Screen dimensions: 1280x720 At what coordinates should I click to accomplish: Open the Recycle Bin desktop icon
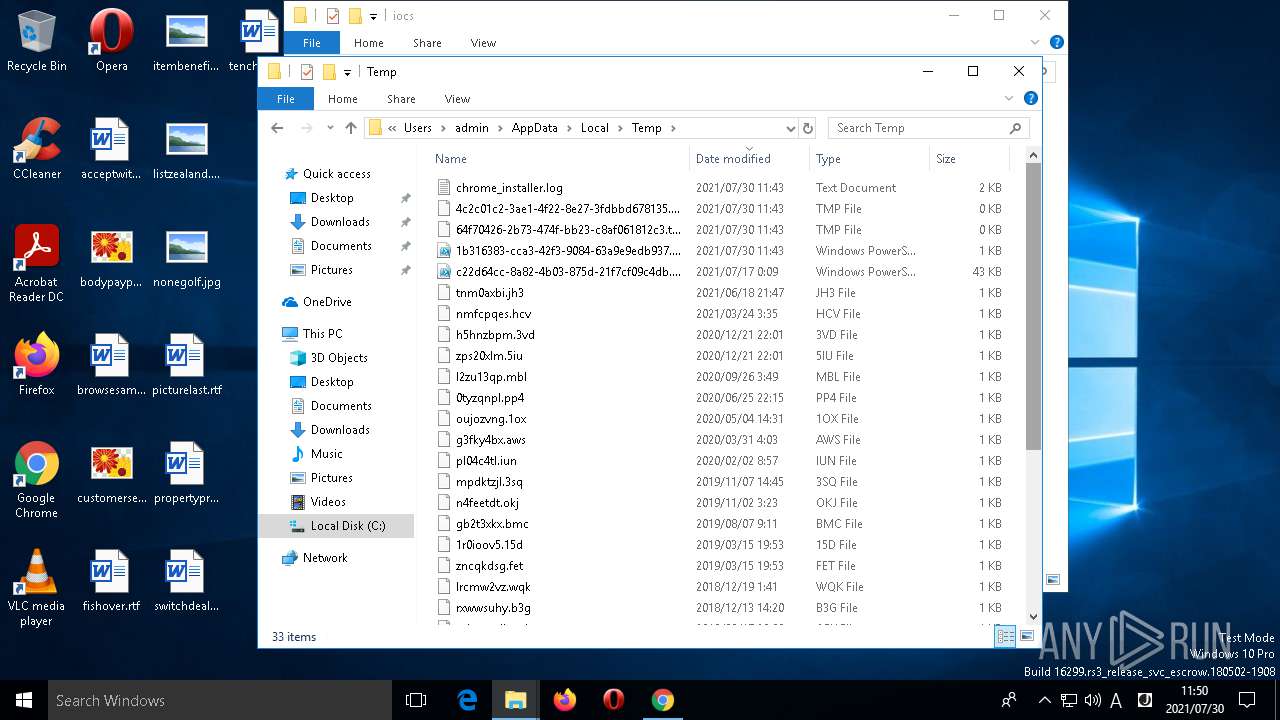click(x=36, y=41)
